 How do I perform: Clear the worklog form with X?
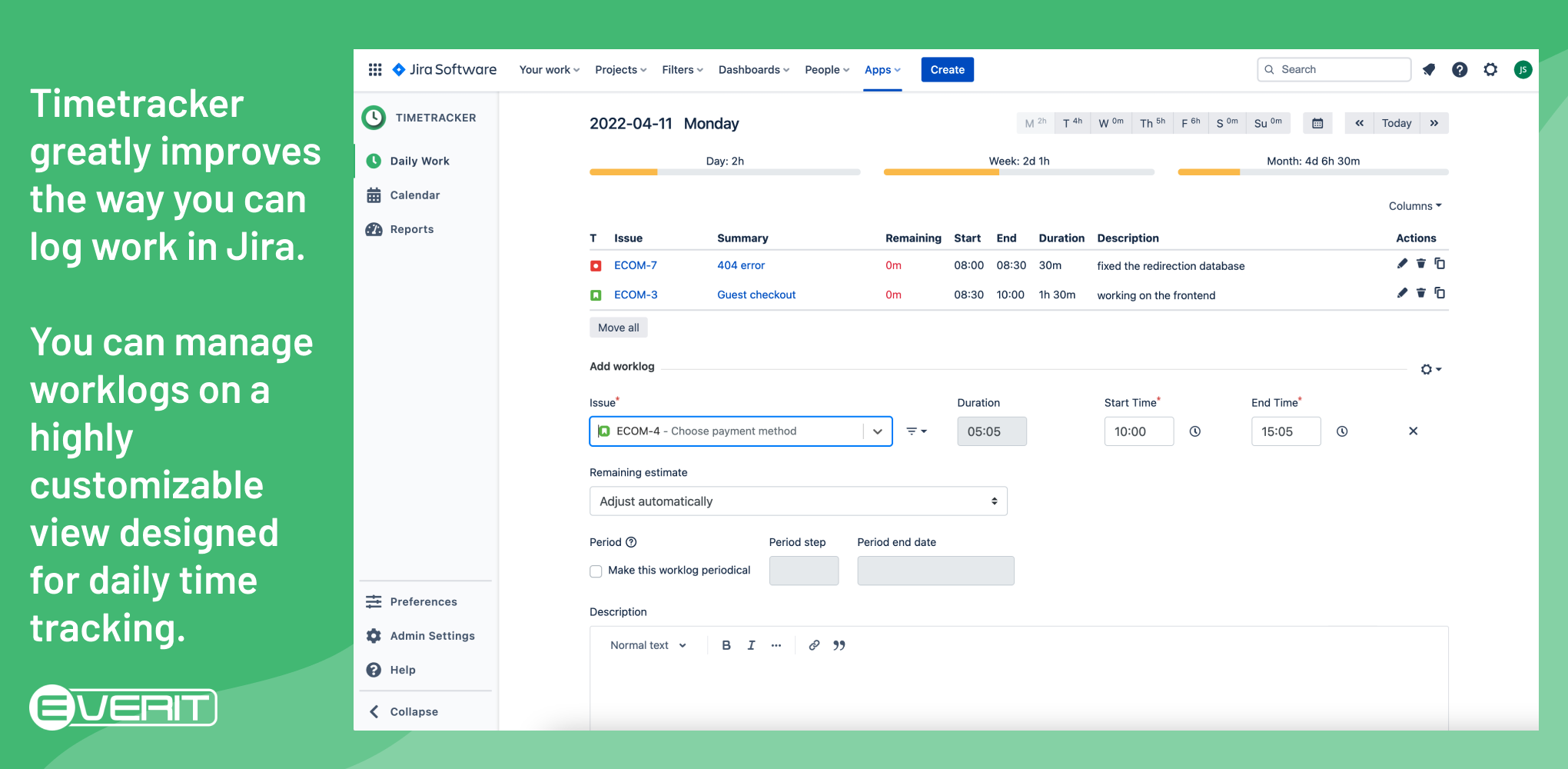pyautogui.click(x=1413, y=431)
